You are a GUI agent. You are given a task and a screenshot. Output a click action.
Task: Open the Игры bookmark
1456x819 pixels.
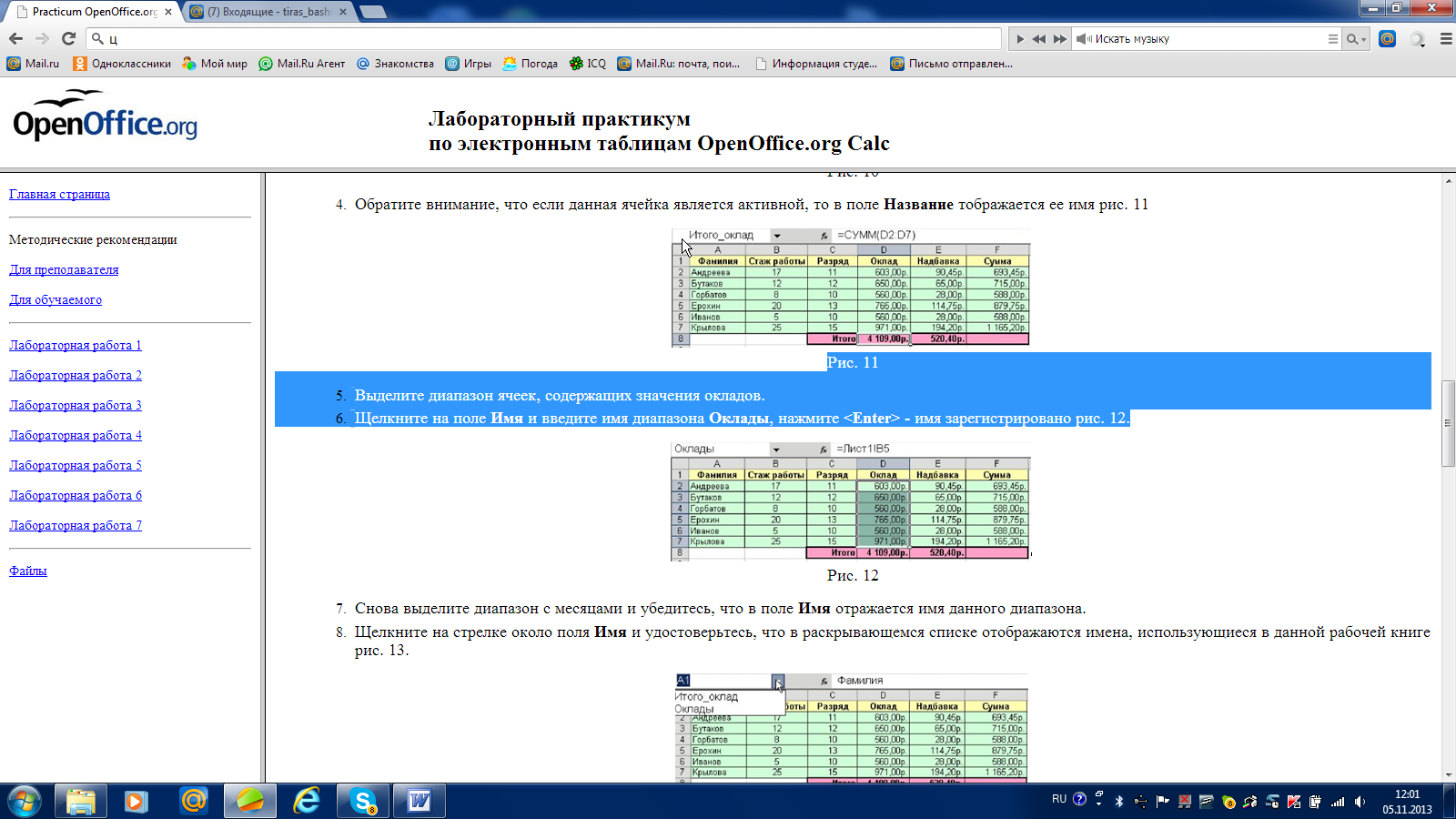pyautogui.click(x=468, y=64)
